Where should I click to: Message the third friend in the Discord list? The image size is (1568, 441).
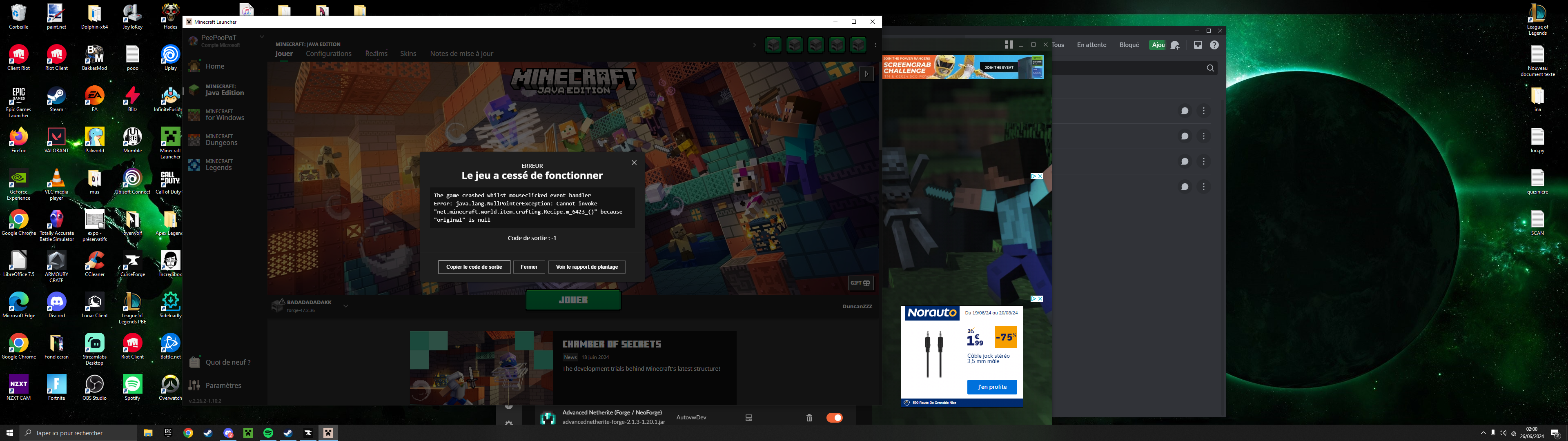(x=1185, y=161)
